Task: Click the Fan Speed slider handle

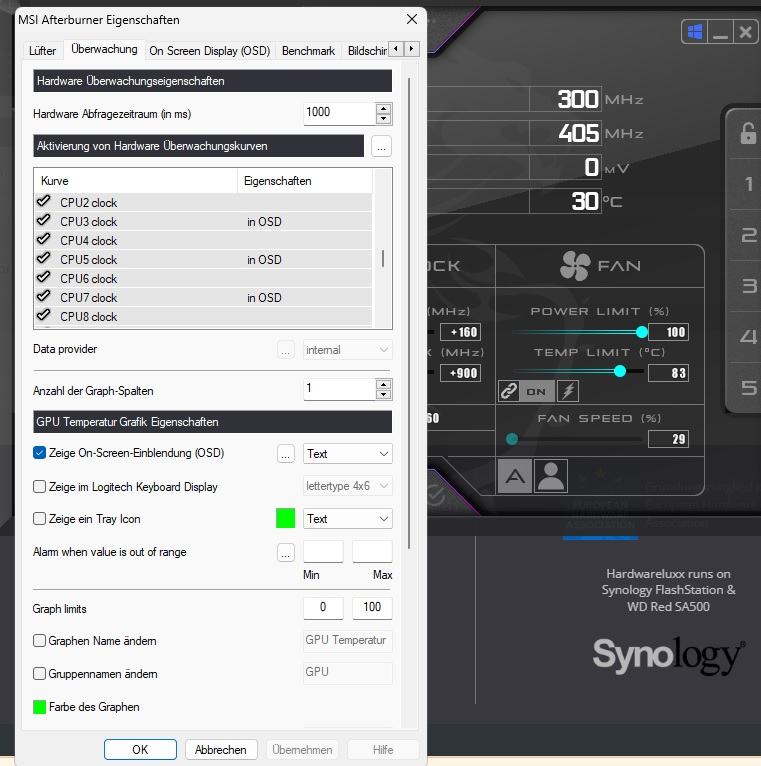Action: point(512,439)
